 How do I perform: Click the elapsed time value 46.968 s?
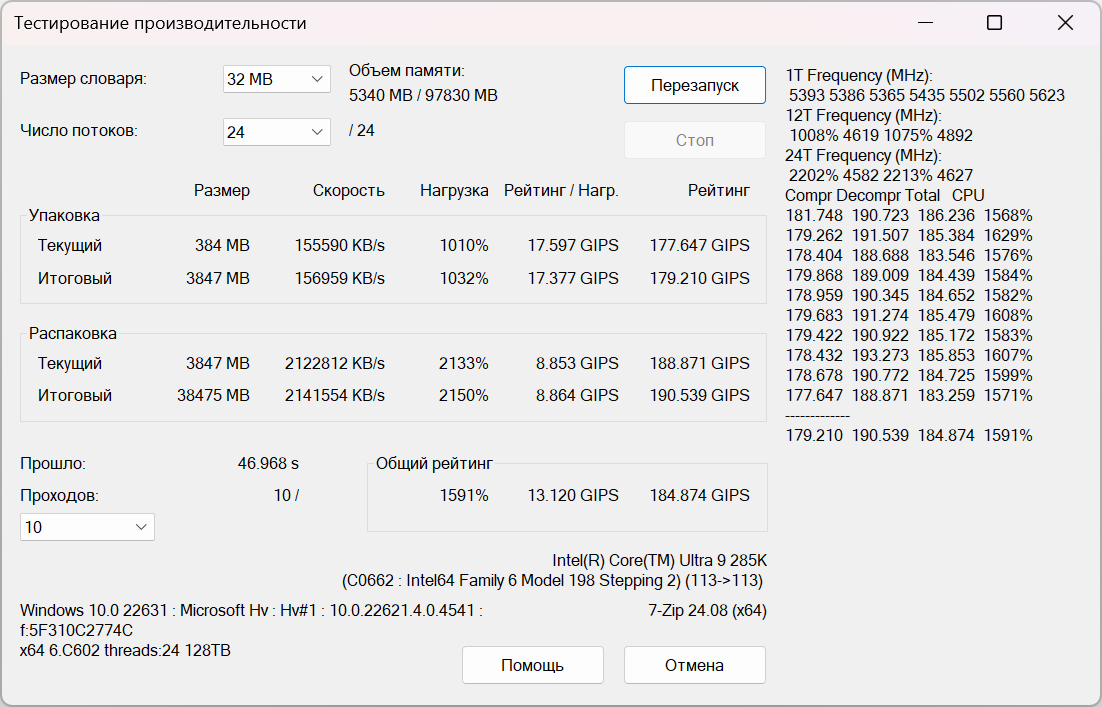click(268, 463)
